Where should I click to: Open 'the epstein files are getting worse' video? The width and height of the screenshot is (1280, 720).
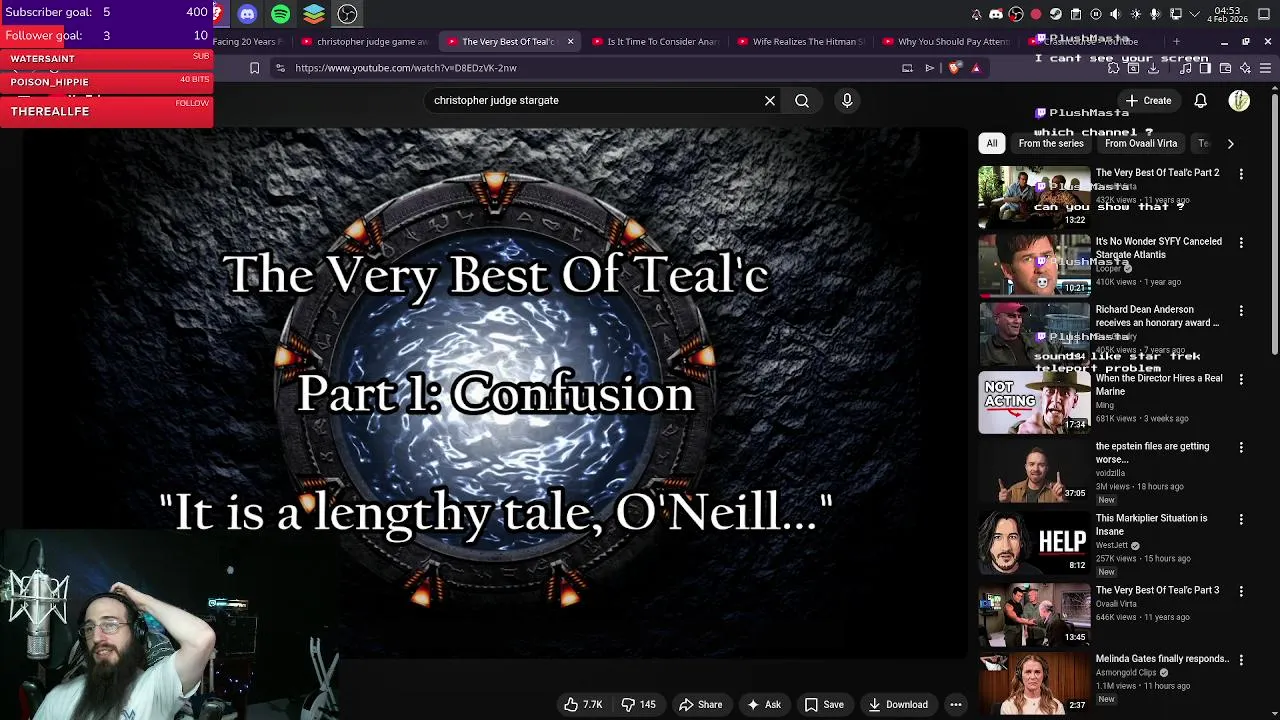coord(1152,453)
